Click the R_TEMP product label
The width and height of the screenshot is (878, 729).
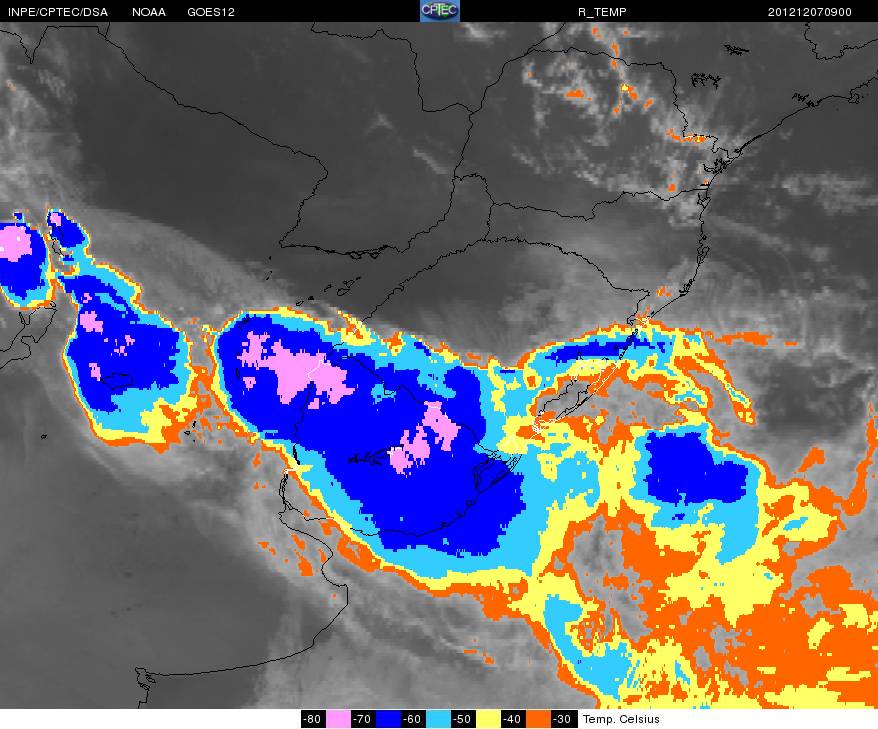coord(602,12)
